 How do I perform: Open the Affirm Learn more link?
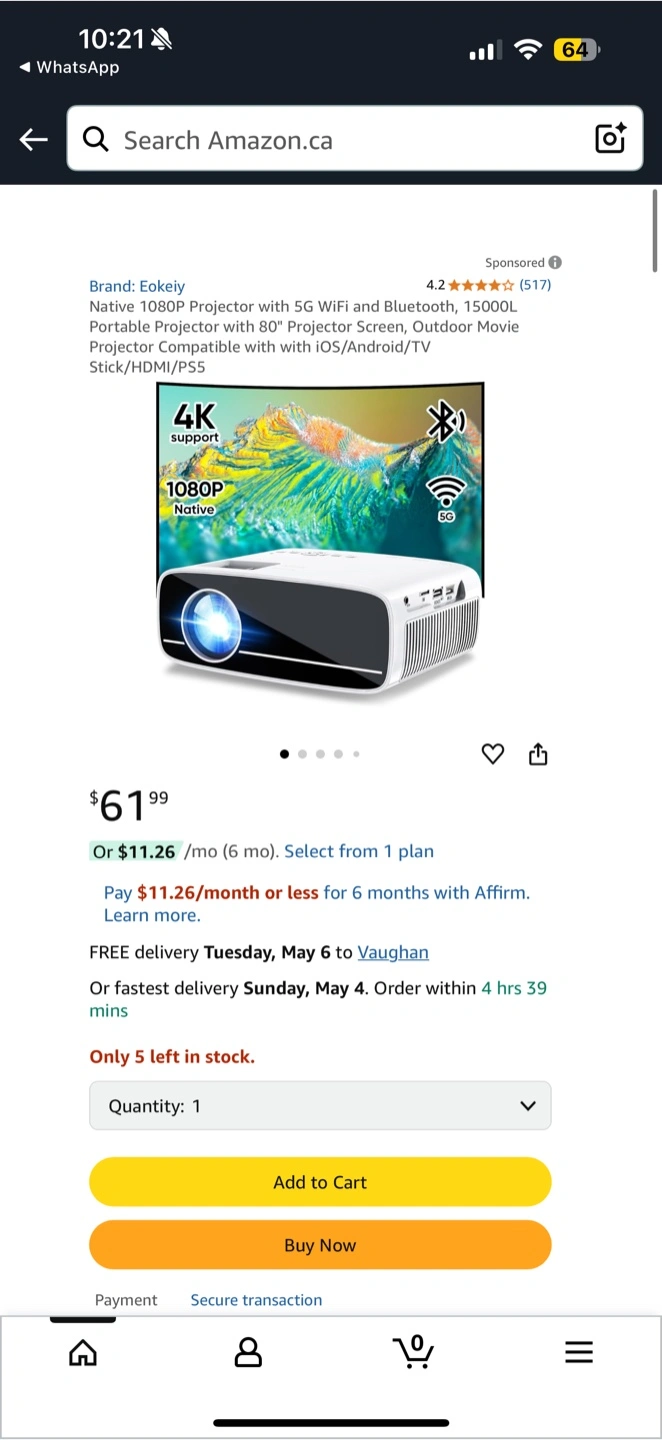(152, 915)
